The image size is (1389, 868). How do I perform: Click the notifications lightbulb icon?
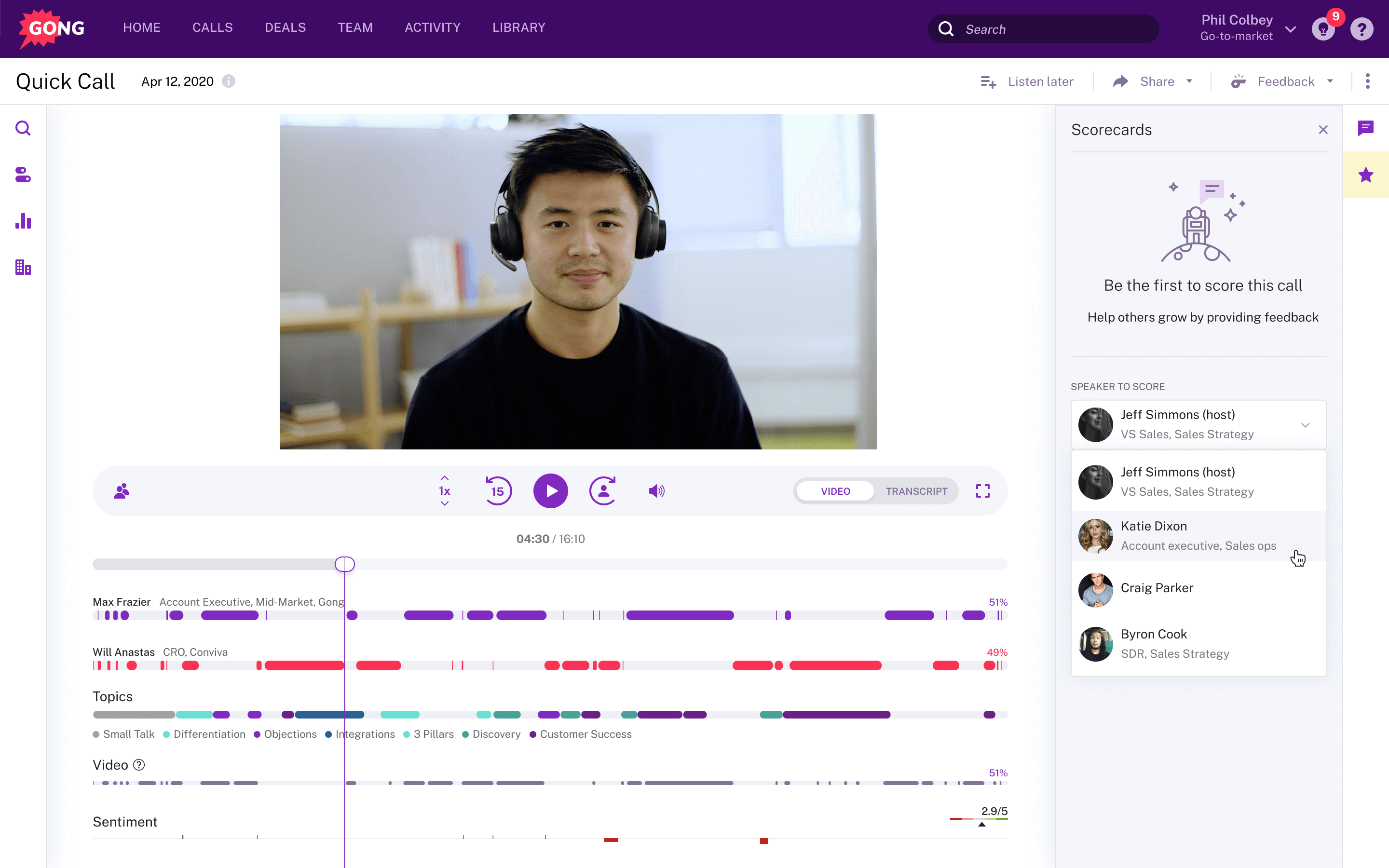coord(1322,29)
